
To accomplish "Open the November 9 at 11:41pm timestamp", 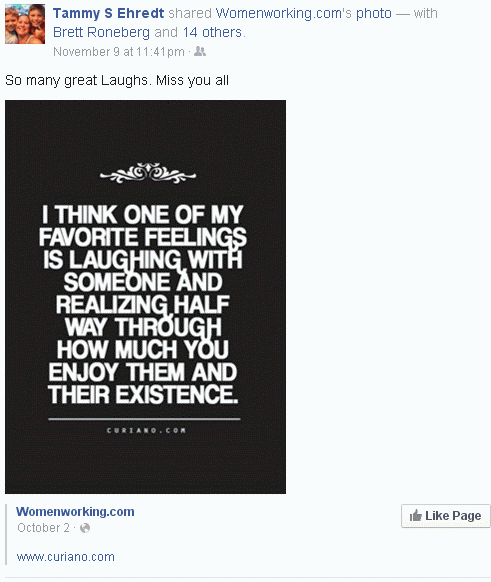I will [119, 52].
